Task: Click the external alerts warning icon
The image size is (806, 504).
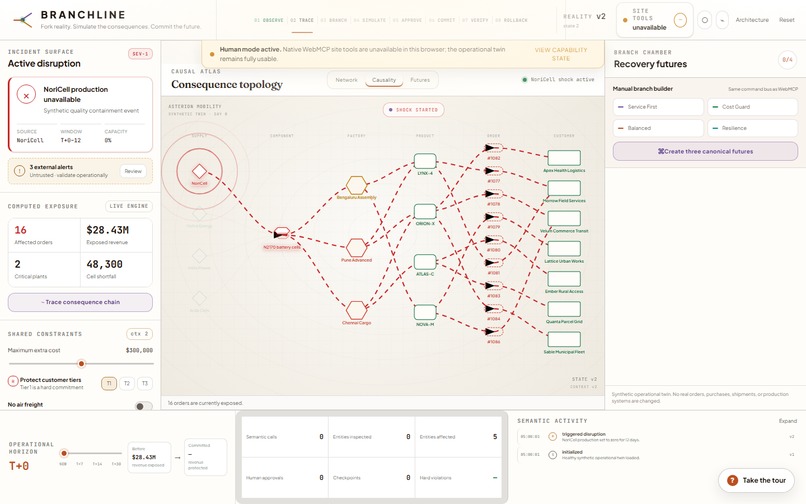Action: tap(20, 171)
